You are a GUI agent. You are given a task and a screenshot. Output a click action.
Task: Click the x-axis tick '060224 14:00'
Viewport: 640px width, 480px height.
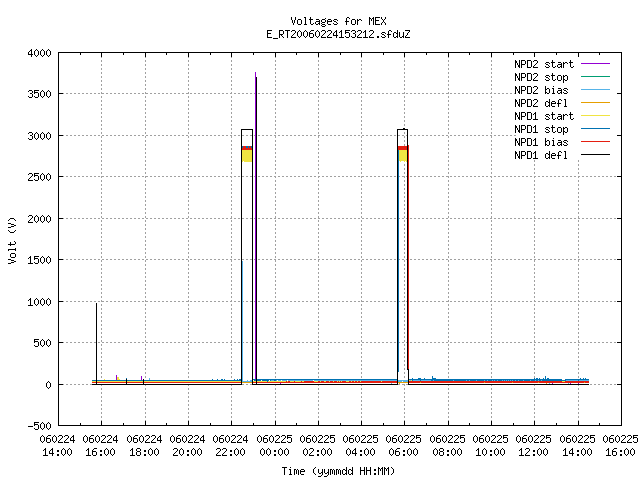tap(57, 446)
